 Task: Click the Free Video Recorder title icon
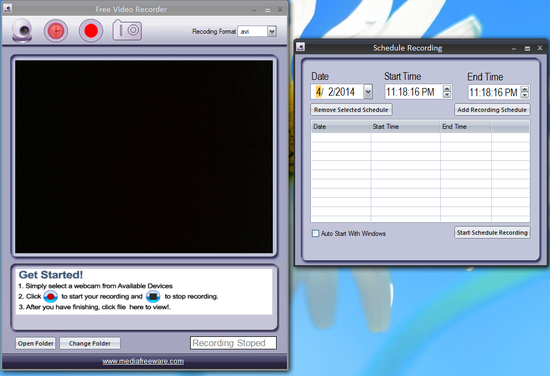click(7, 8)
